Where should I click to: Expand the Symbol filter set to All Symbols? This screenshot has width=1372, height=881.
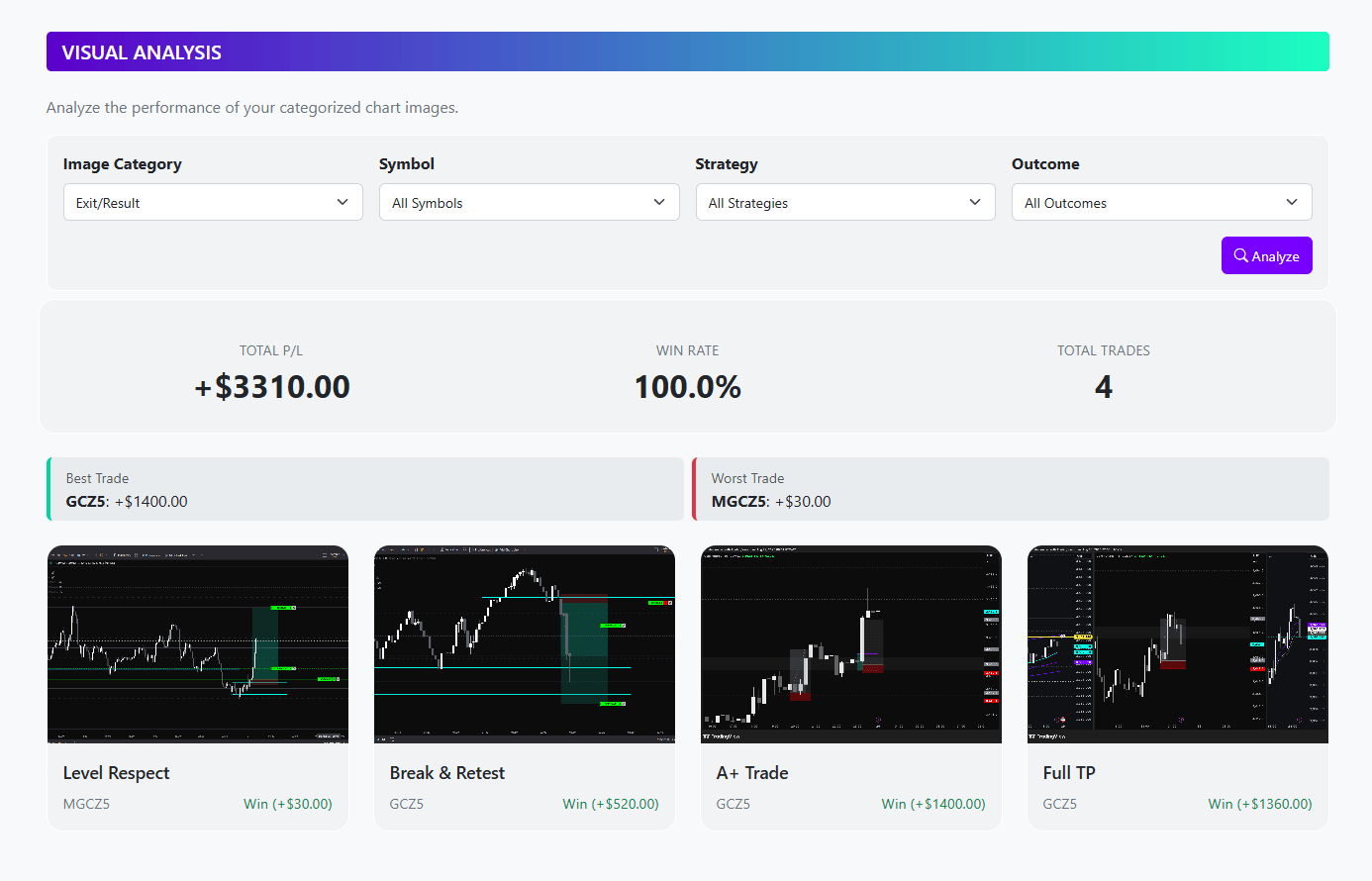point(529,202)
